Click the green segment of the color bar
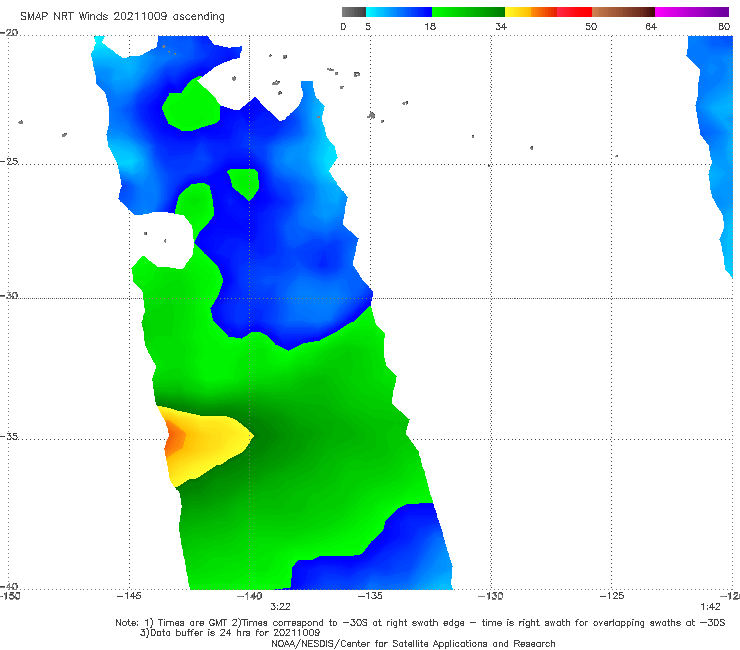The width and height of the screenshot is (740, 650). coord(468,12)
